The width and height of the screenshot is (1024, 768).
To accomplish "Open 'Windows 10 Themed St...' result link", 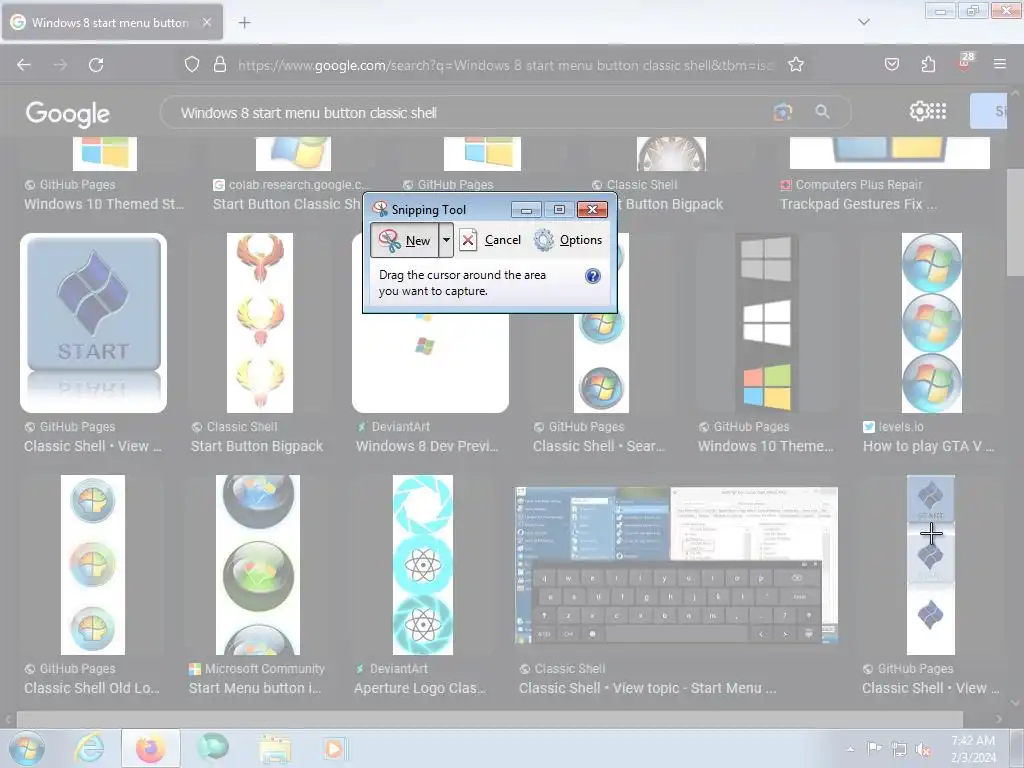I will coord(104,204).
